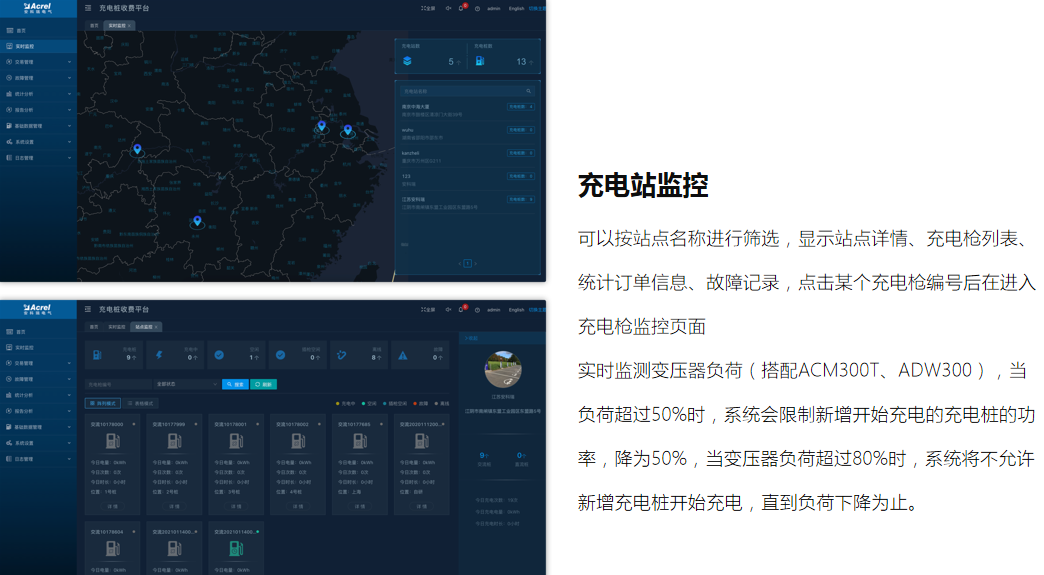Viewport: 1044px width, 575px height.
Task: Select 实时监控 in station view sidebar
Action: (x=38, y=347)
